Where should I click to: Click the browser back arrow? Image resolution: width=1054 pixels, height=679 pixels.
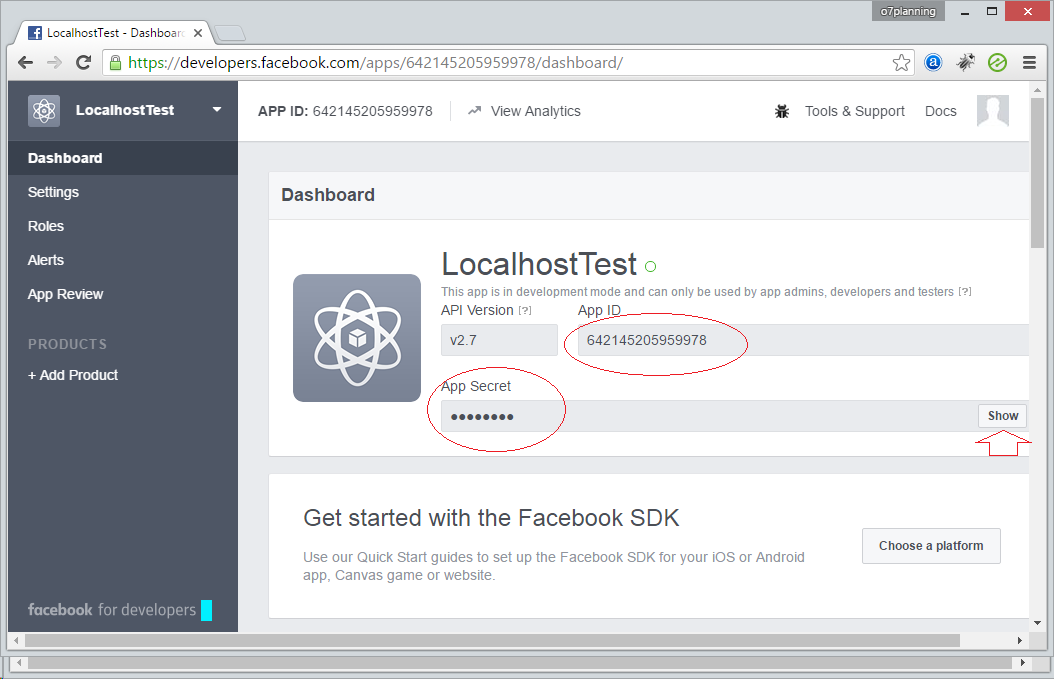[x=26, y=63]
